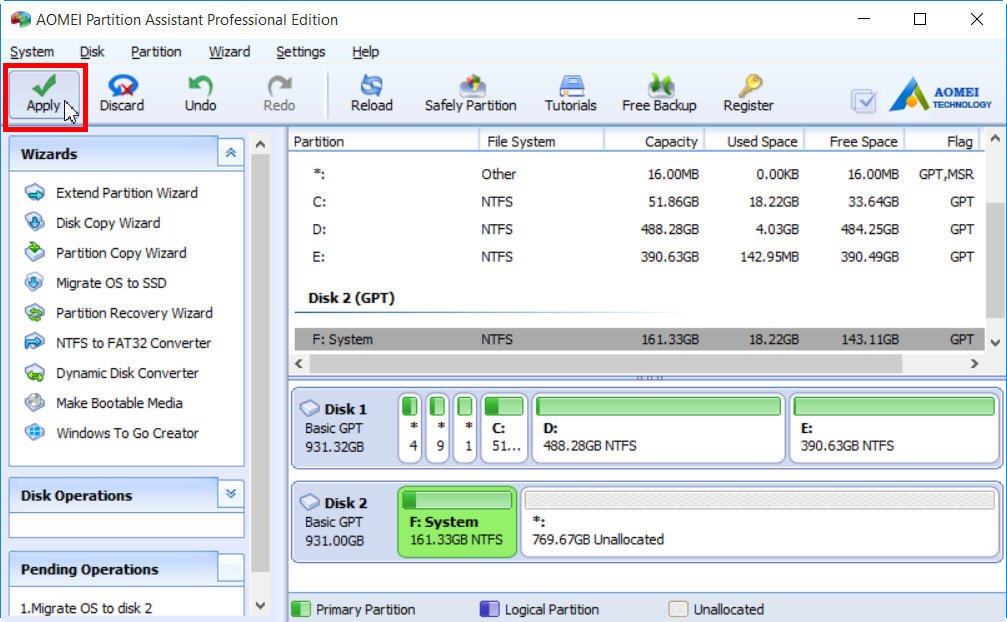The height and width of the screenshot is (622, 1007).
Task: Open the Safely Partition tool
Action: 471,94
